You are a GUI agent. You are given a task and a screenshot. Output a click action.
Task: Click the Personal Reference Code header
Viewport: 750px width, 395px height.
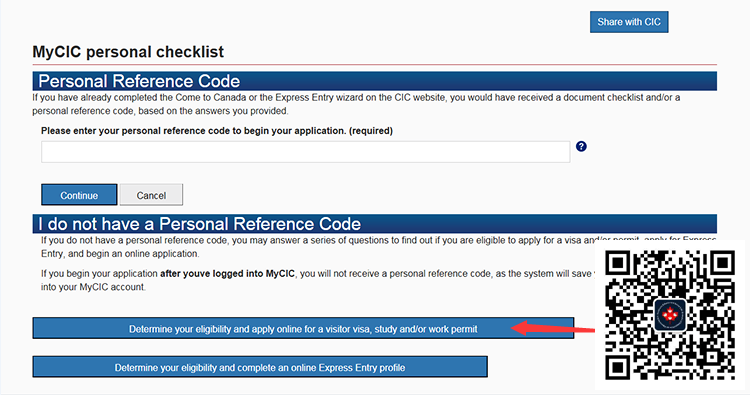375,81
